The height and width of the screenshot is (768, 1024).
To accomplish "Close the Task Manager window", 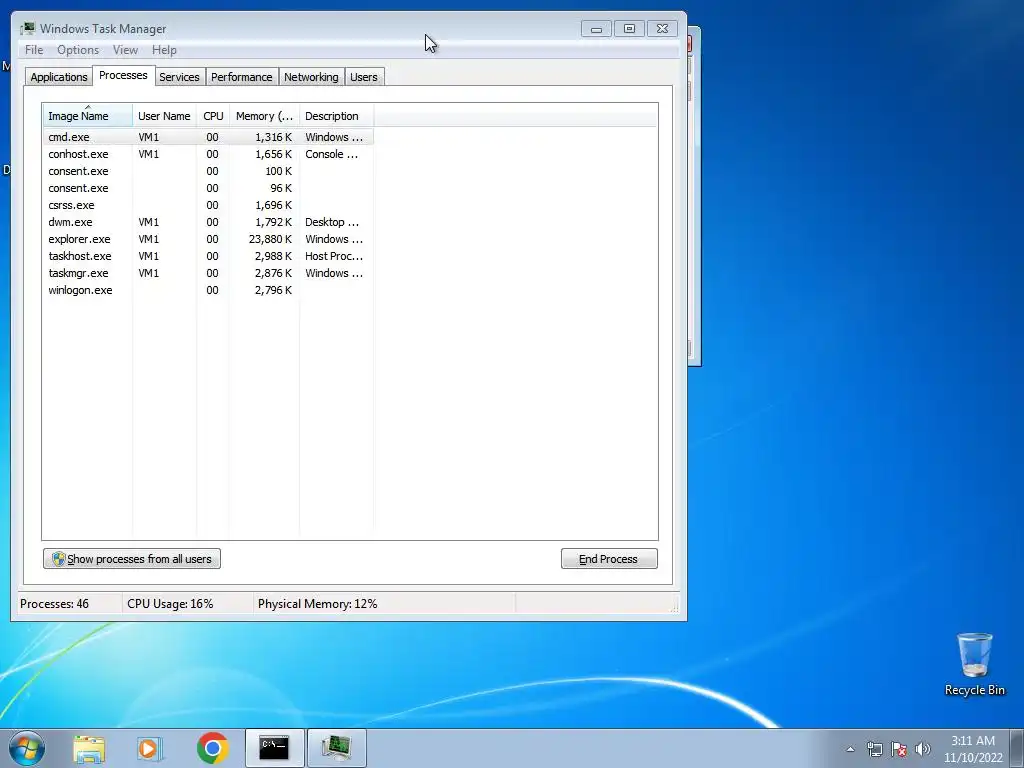I will 662,29.
